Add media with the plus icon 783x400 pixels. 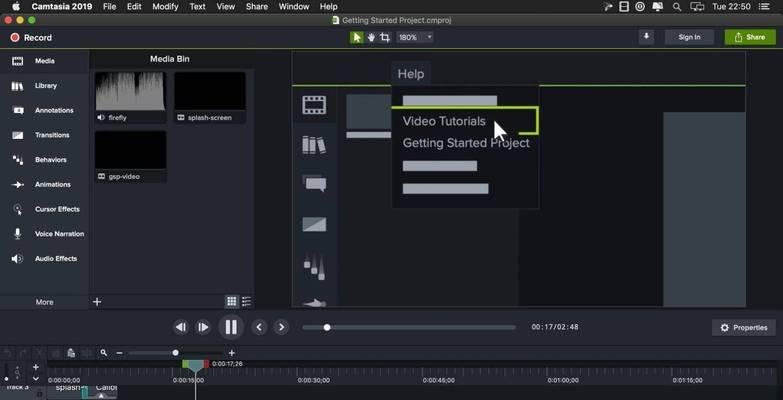97,302
